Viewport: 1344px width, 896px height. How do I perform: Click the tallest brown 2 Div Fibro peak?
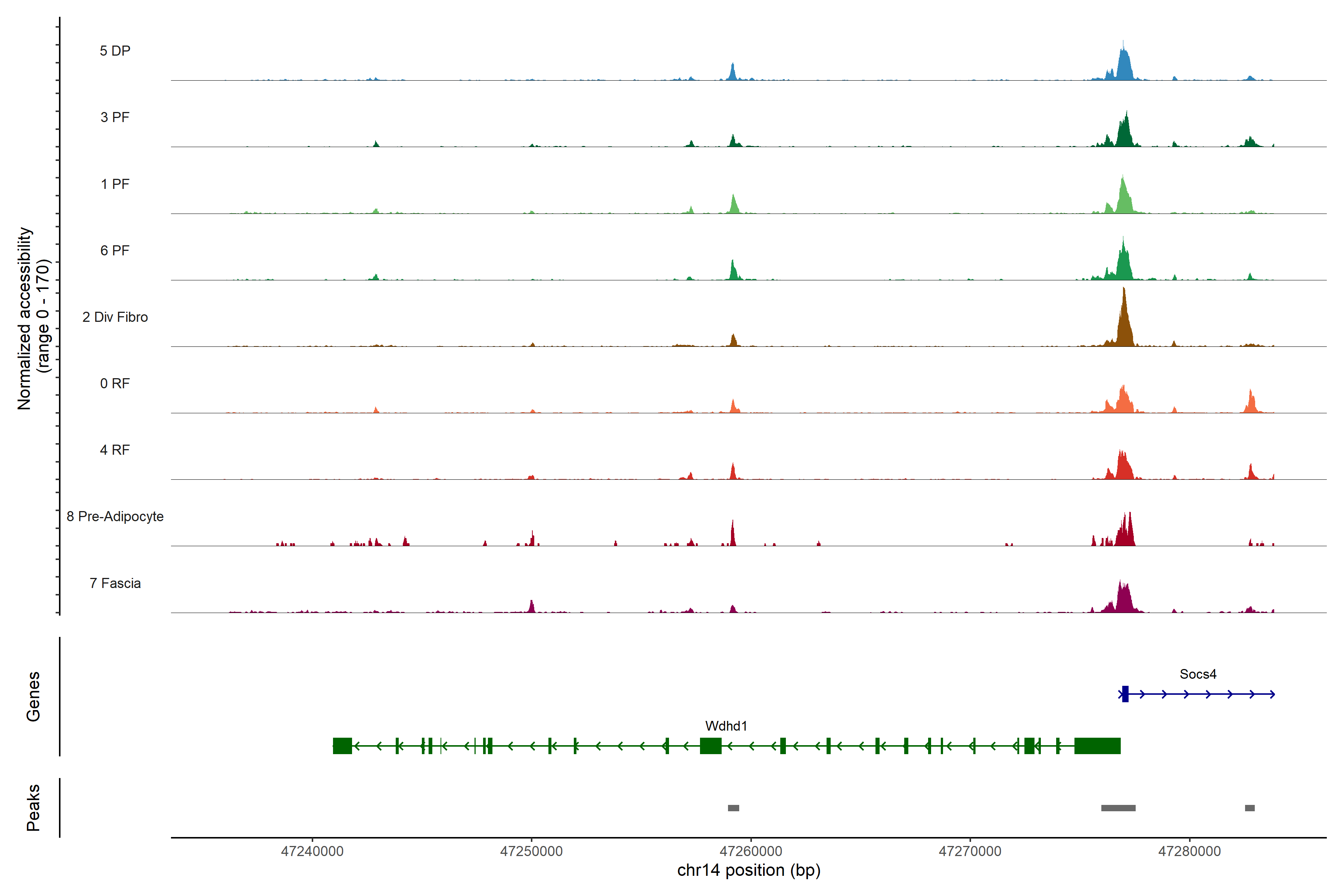(x=1123, y=323)
